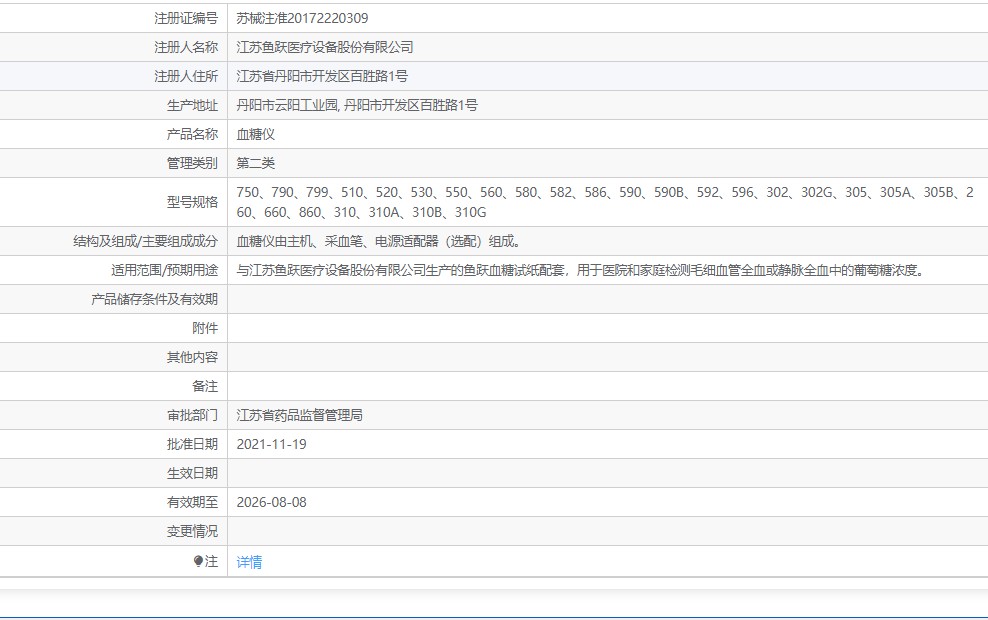Select address 江苏省丹阳市开发区百胜路1号

(322, 76)
